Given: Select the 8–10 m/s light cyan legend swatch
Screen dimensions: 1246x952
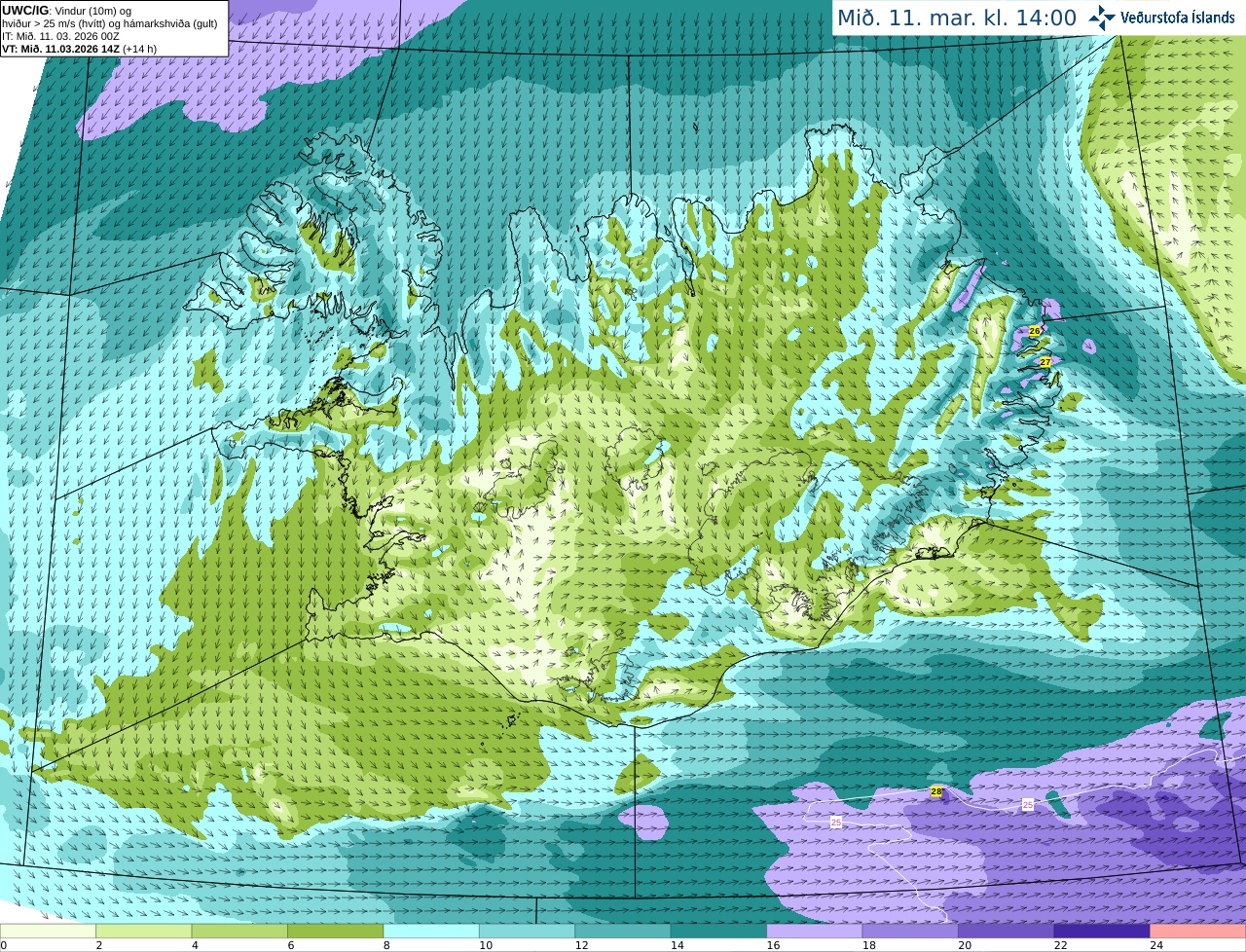Looking at the screenshot, I should point(432,932).
